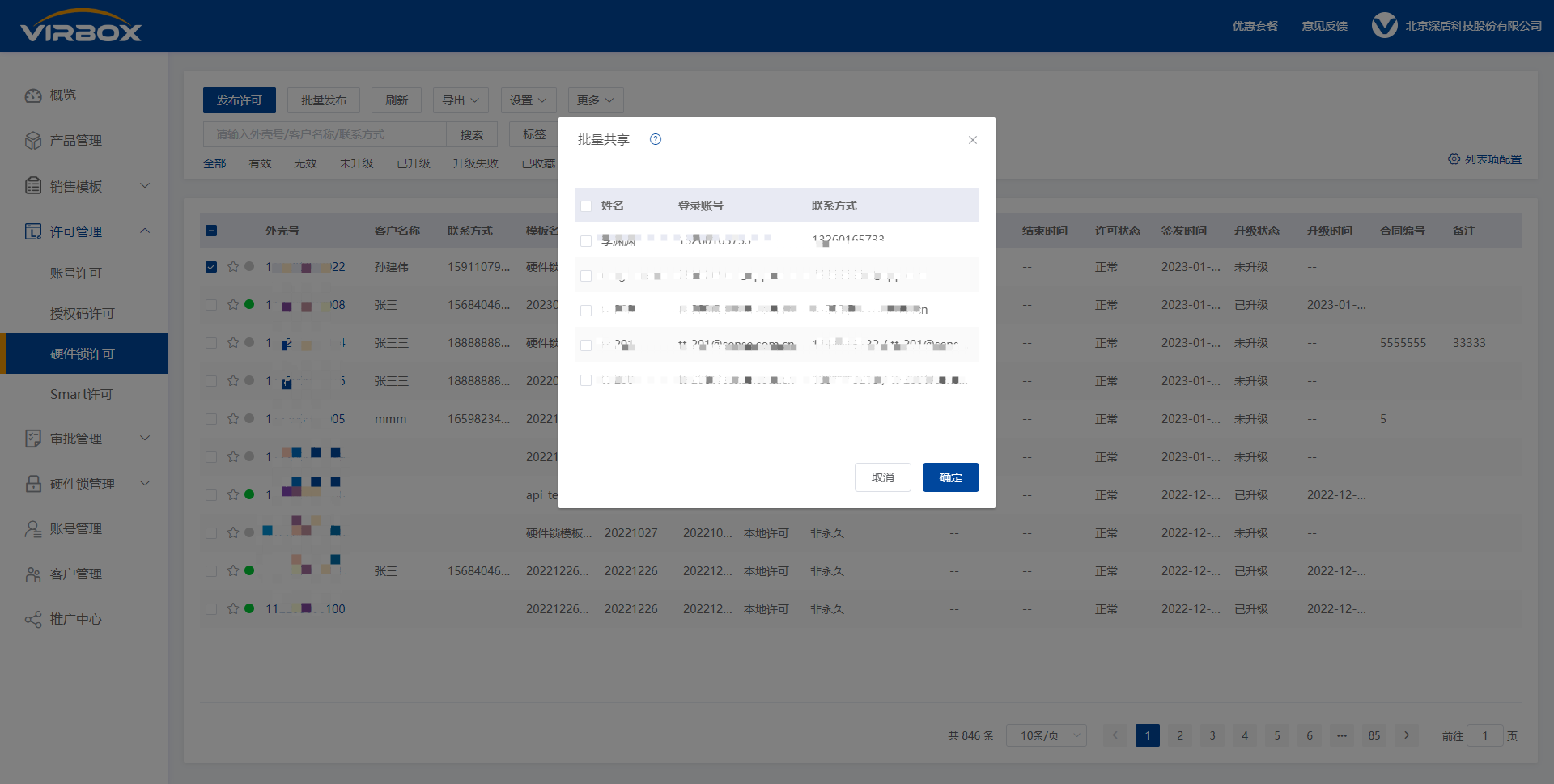Viewport: 1554px width, 784px height.
Task: Open the 导出 dropdown
Action: pyautogui.click(x=461, y=100)
